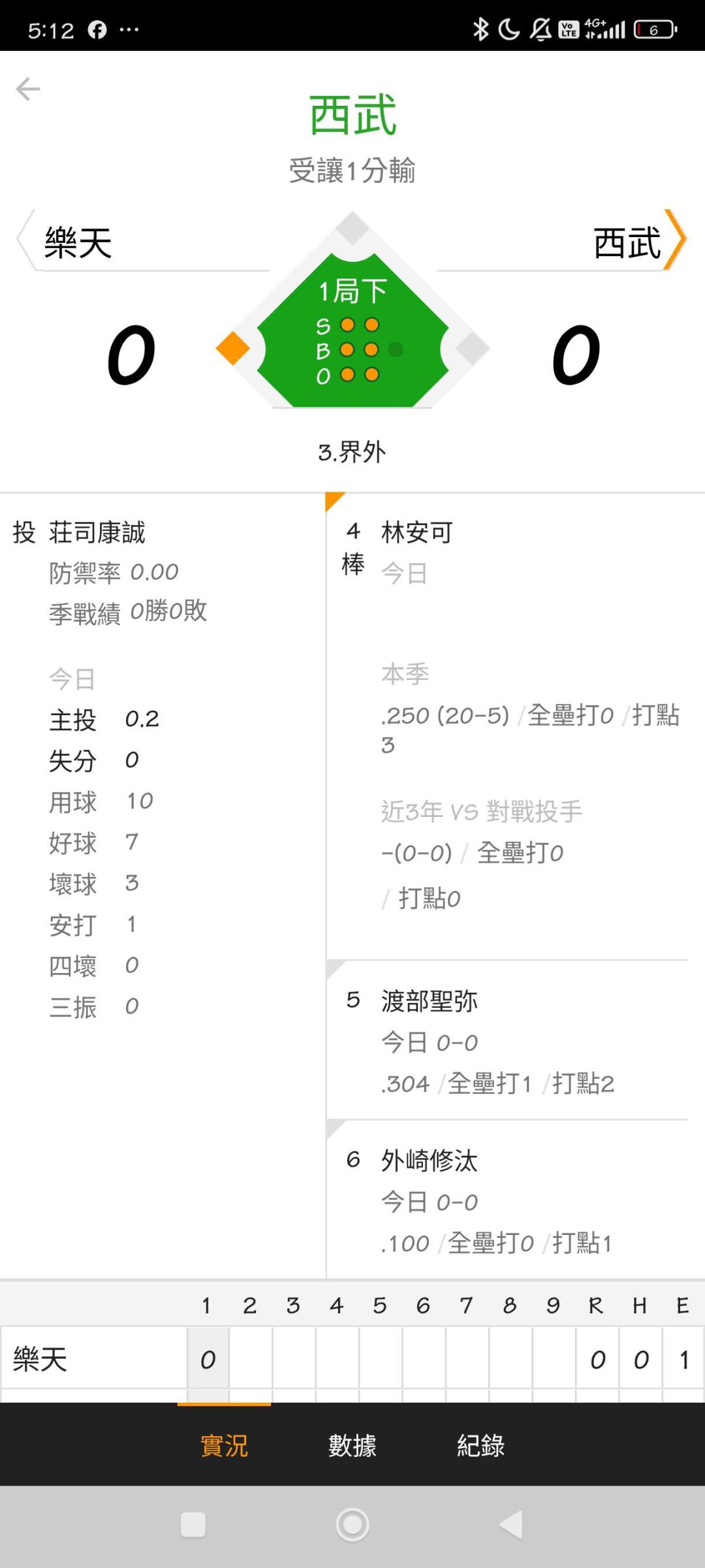Tap 樂天 first inning score cell

[208, 1360]
